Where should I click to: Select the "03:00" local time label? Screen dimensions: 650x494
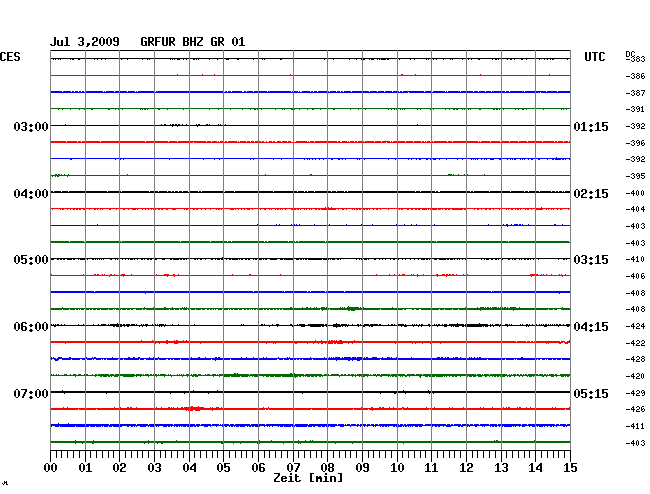click(31, 126)
